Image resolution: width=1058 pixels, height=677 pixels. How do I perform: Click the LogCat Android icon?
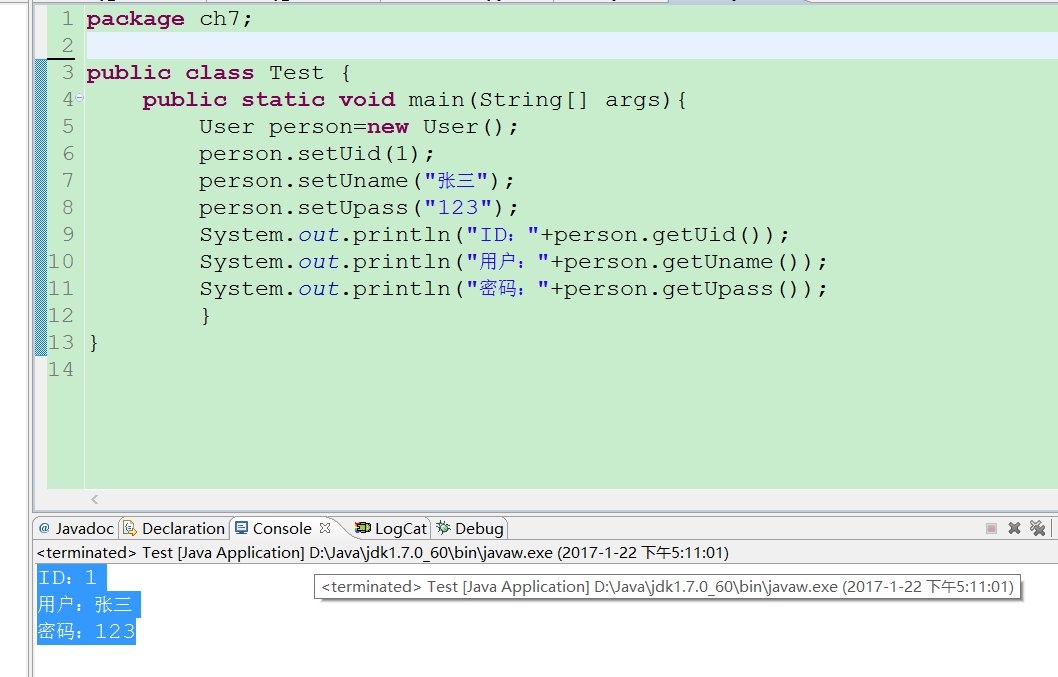pyautogui.click(x=363, y=528)
